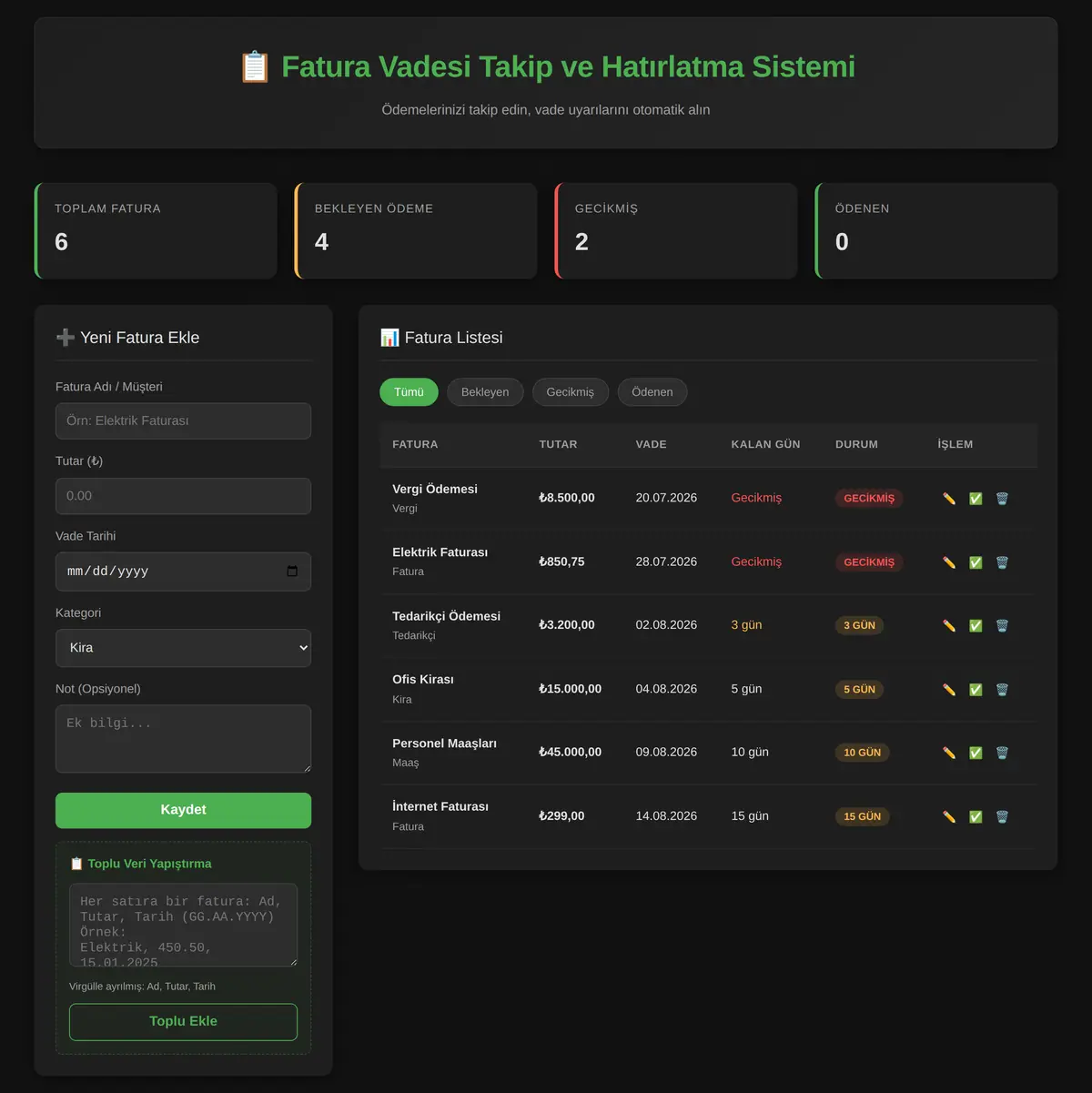Delete the Elektrik Faturası invoice
The width and height of the screenshot is (1092, 1093).
1002,562
